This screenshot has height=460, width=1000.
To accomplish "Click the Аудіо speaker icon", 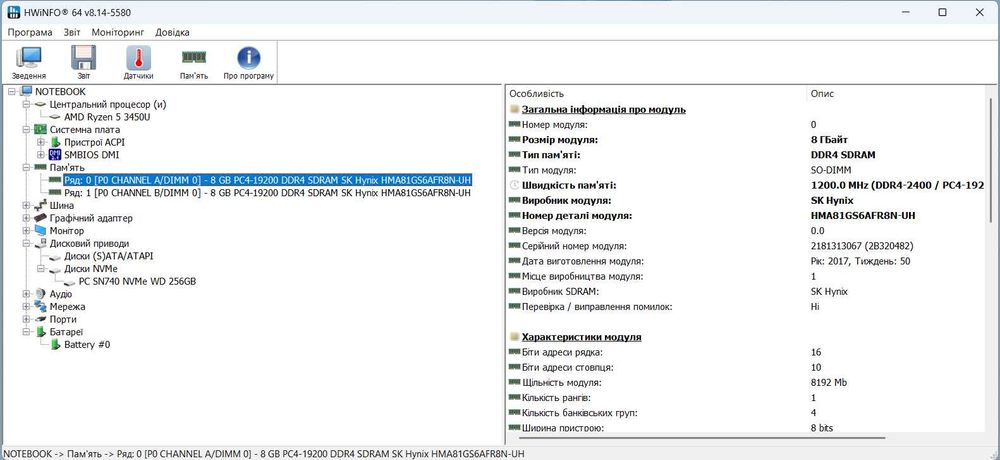I will tap(41, 293).
